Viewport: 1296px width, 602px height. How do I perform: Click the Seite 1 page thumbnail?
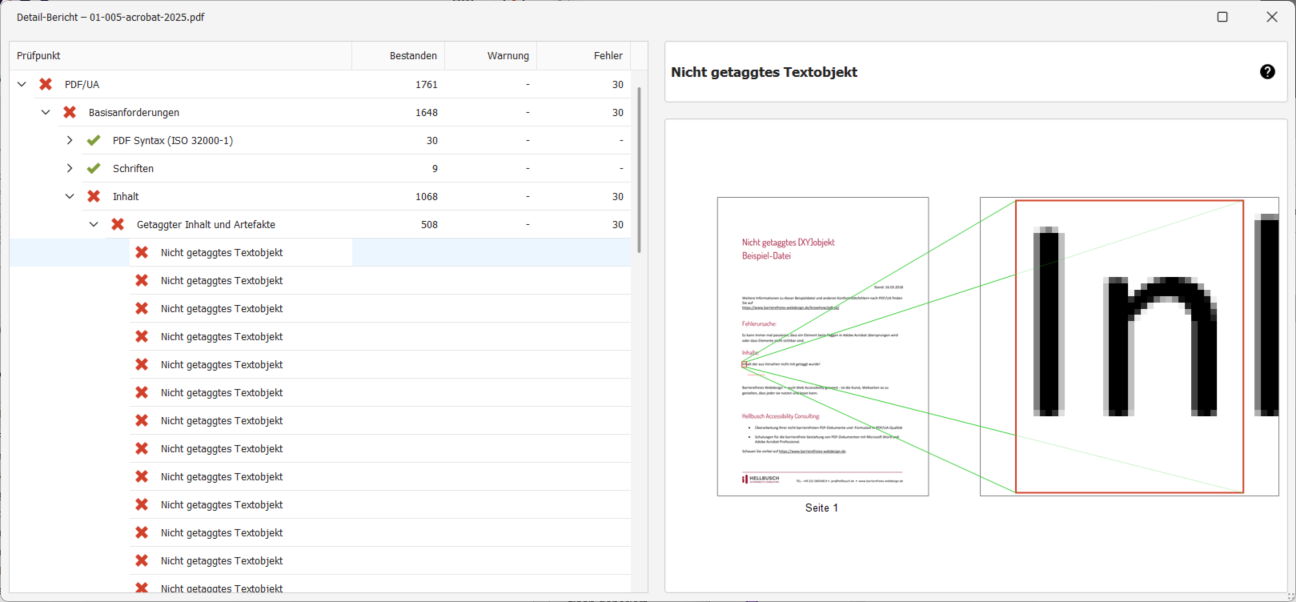pyautogui.click(x=822, y=346)
